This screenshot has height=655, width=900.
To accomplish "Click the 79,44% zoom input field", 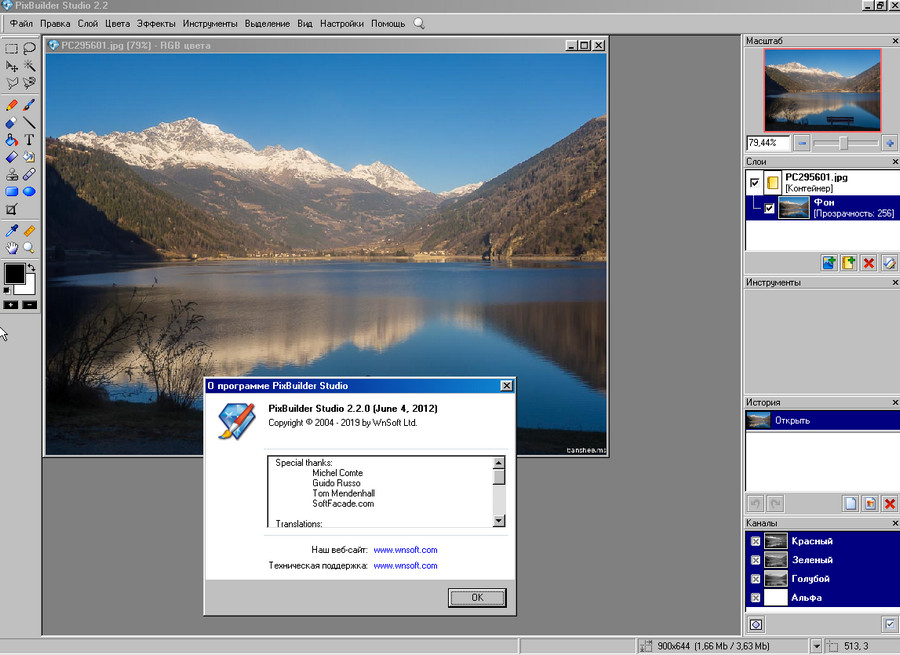I will point(768,143).
